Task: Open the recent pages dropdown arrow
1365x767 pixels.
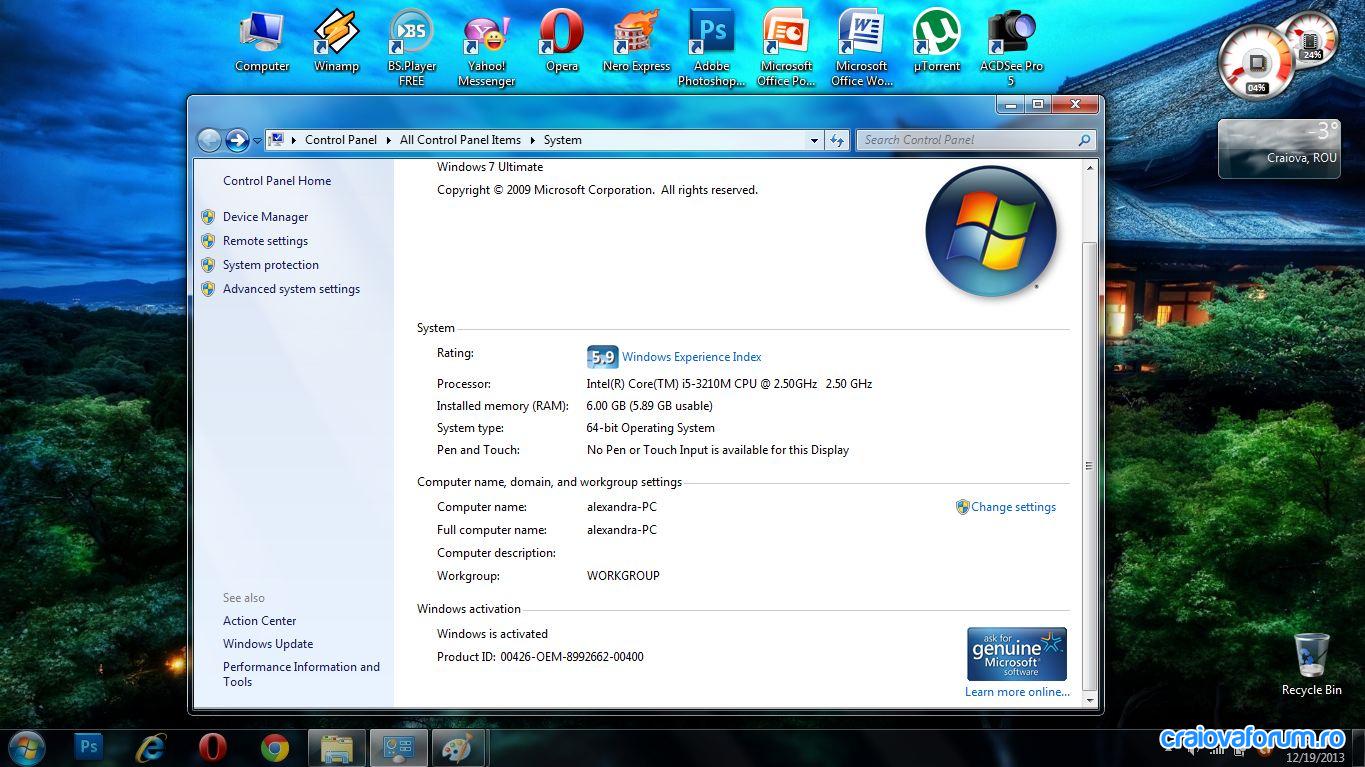Action: [x=257, y=141]
